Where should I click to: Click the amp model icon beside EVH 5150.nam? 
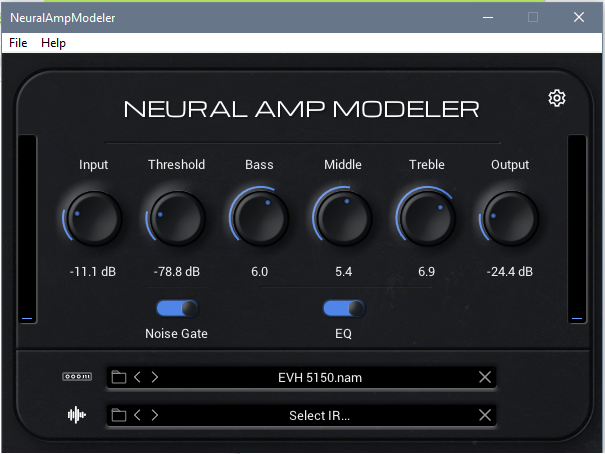pyautogui.click(x=77, y=376)
